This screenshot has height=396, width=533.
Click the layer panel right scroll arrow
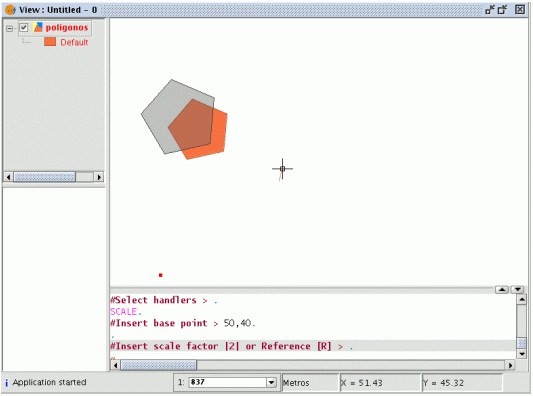click(x=99, y=177)
